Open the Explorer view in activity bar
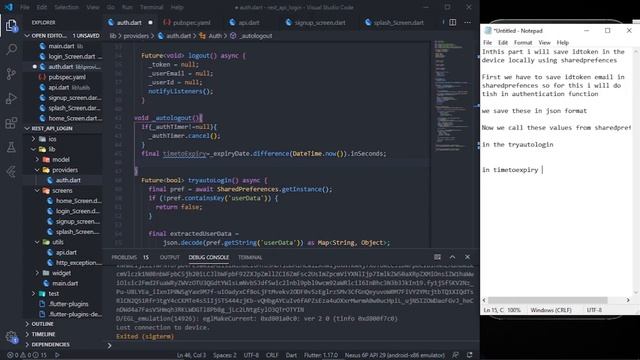The width and height of the screenshot is (640, 360). (11, 26)
